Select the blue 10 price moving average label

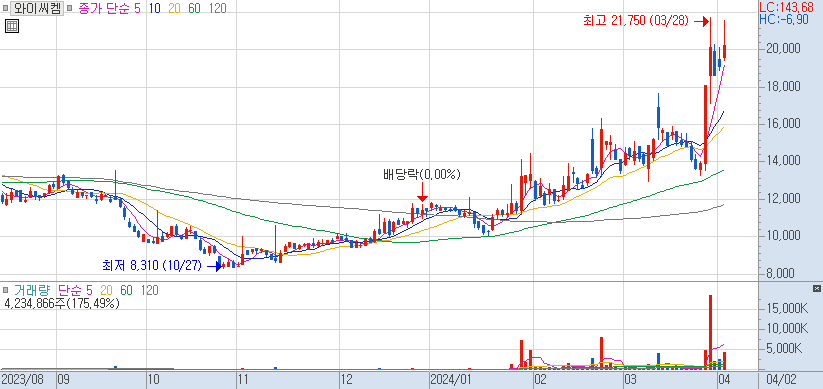[154, 8]
